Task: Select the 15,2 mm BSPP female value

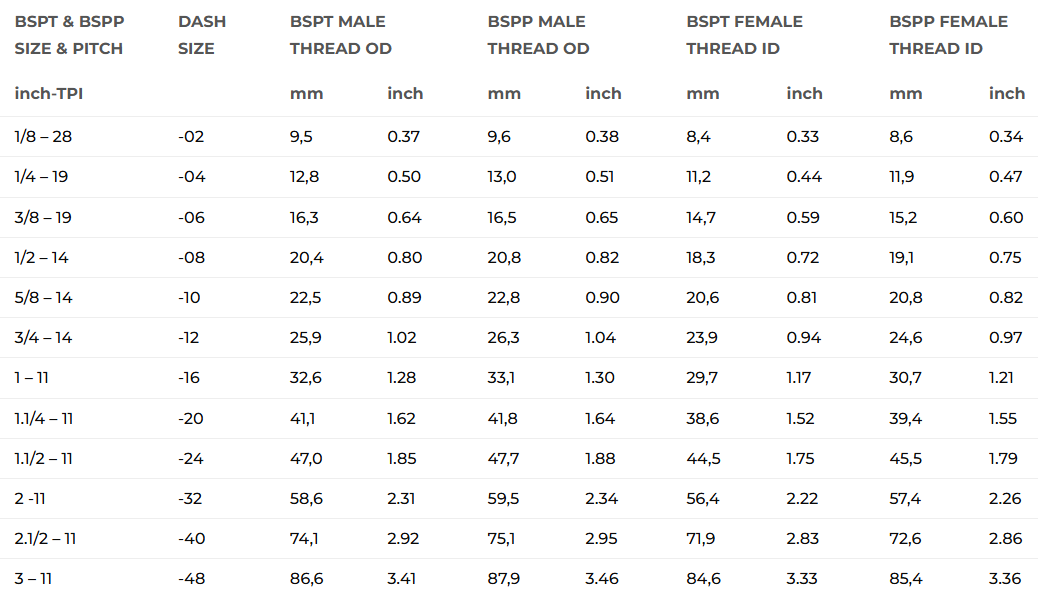Action: [x=906, y=217]
